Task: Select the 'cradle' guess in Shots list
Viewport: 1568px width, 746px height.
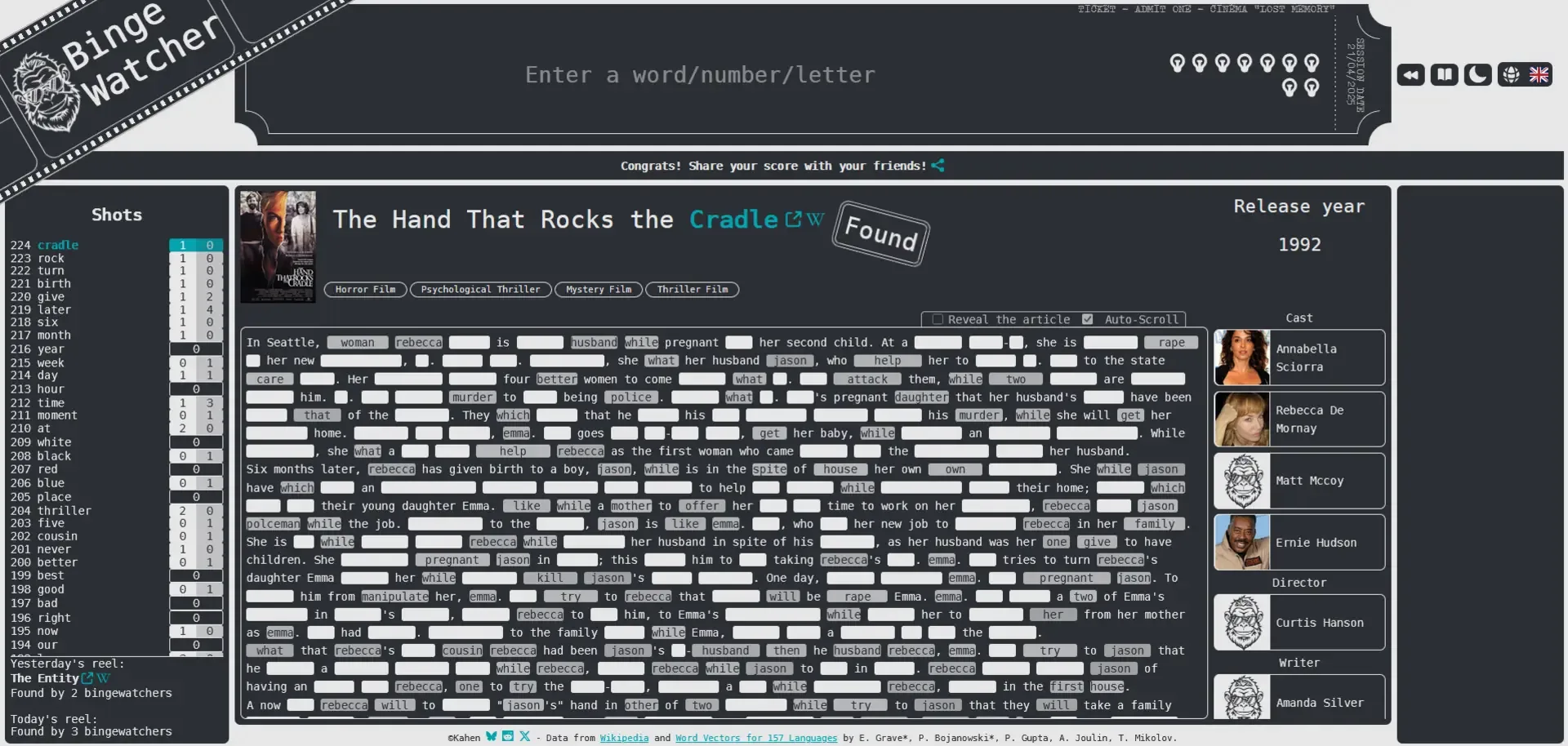Action: click(58, 245)
